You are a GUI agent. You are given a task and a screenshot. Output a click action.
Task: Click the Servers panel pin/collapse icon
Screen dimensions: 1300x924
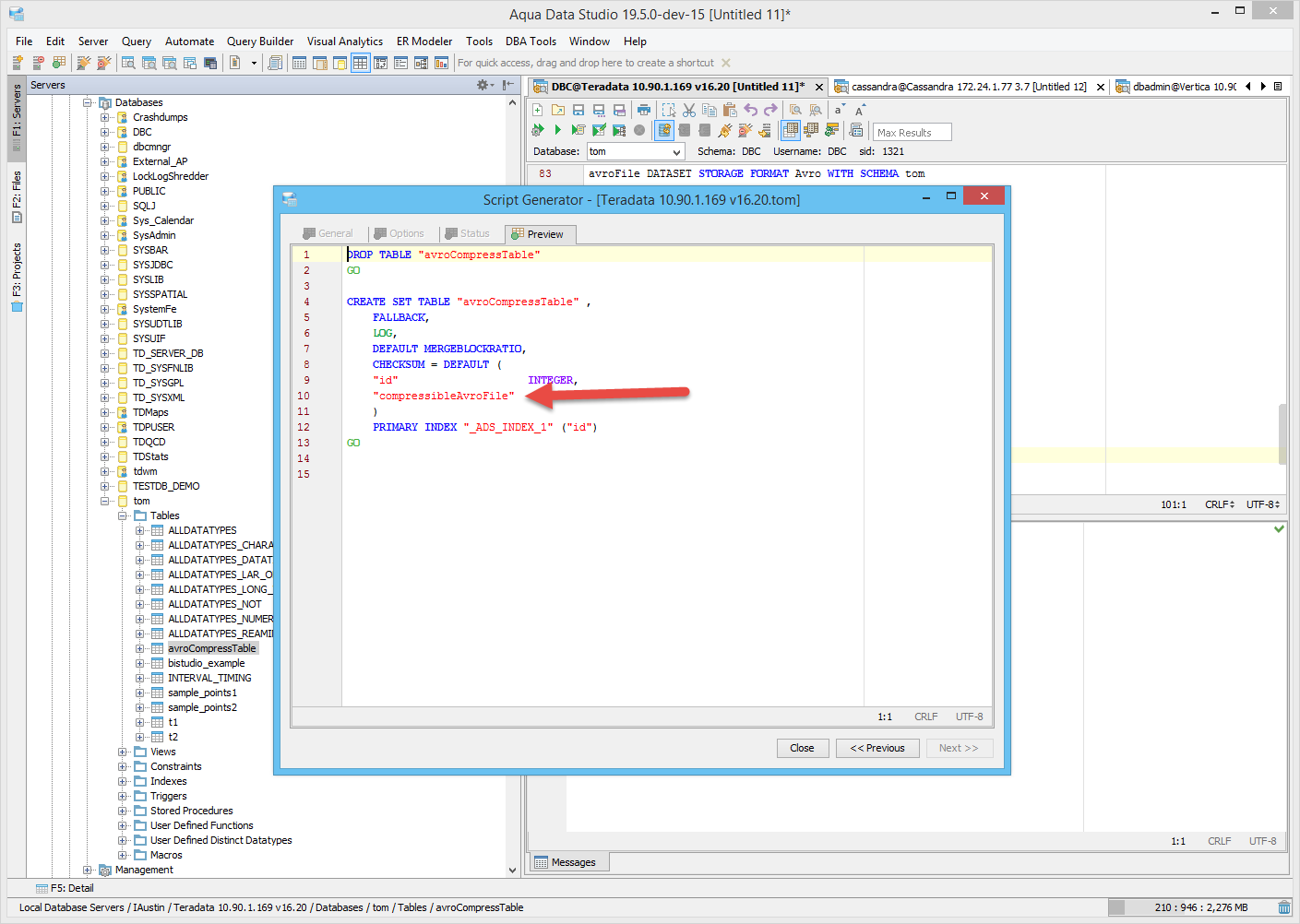coord(508,85)
